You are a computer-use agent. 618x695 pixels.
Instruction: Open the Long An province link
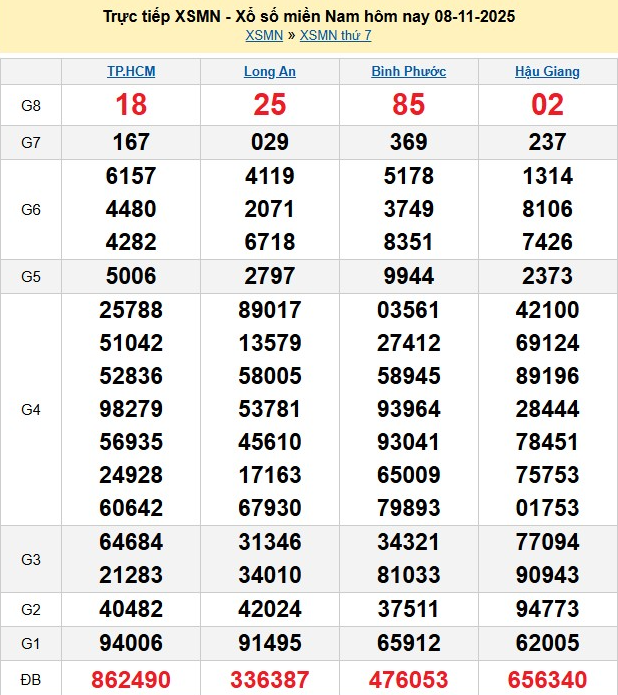tap(270, 72)
